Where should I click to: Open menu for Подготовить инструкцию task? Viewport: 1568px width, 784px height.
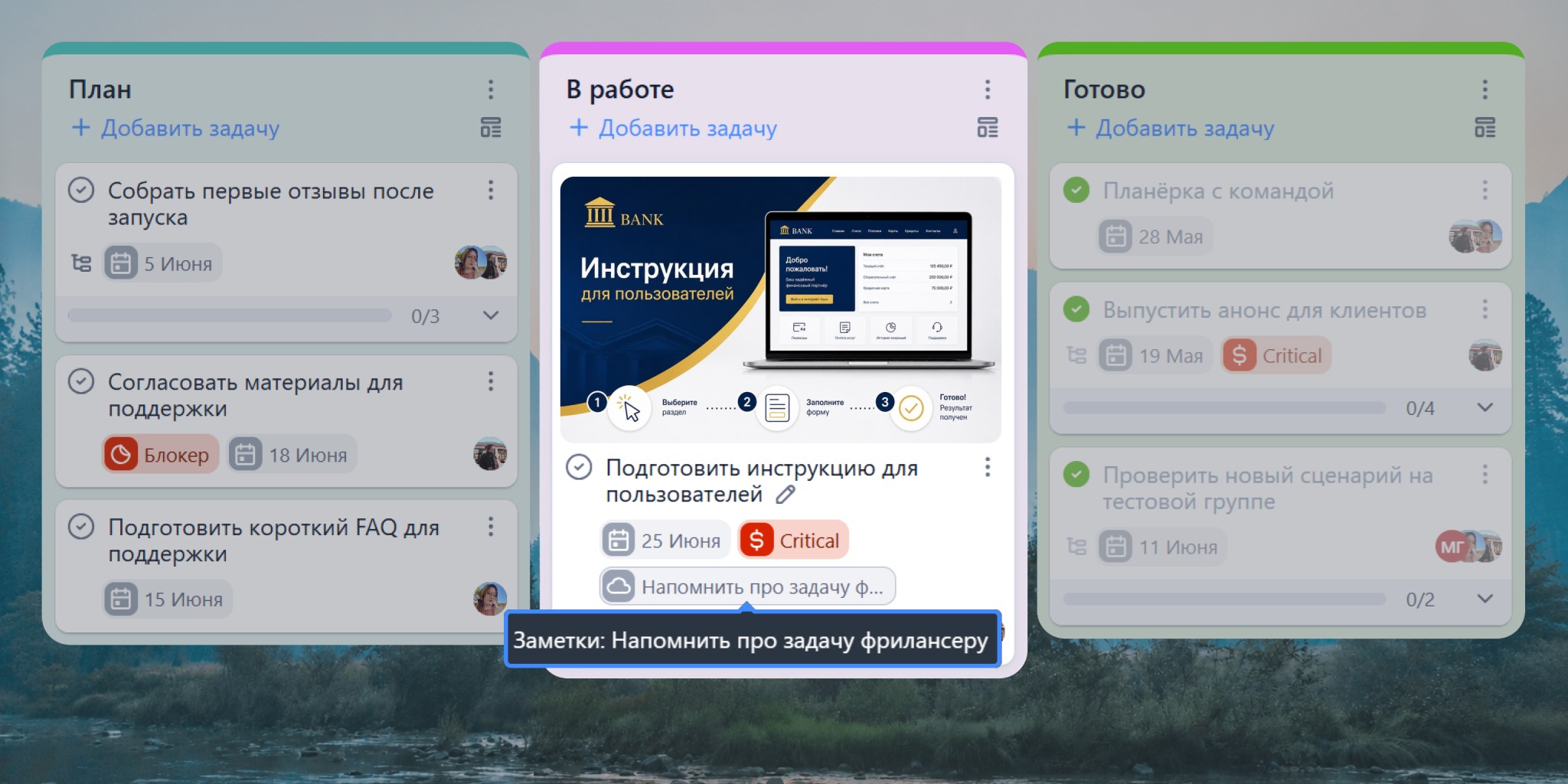pyautogui.click(x=988, y=467)
